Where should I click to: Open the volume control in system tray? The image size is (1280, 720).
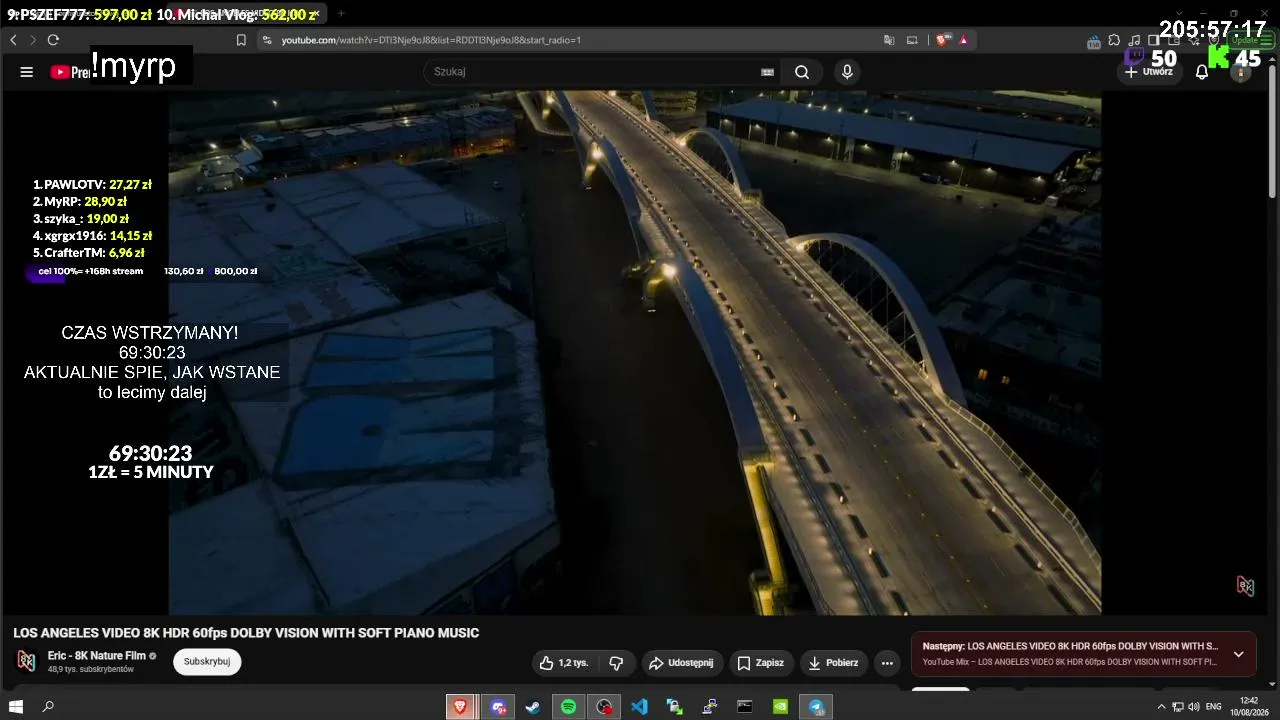pos(1194,707)
